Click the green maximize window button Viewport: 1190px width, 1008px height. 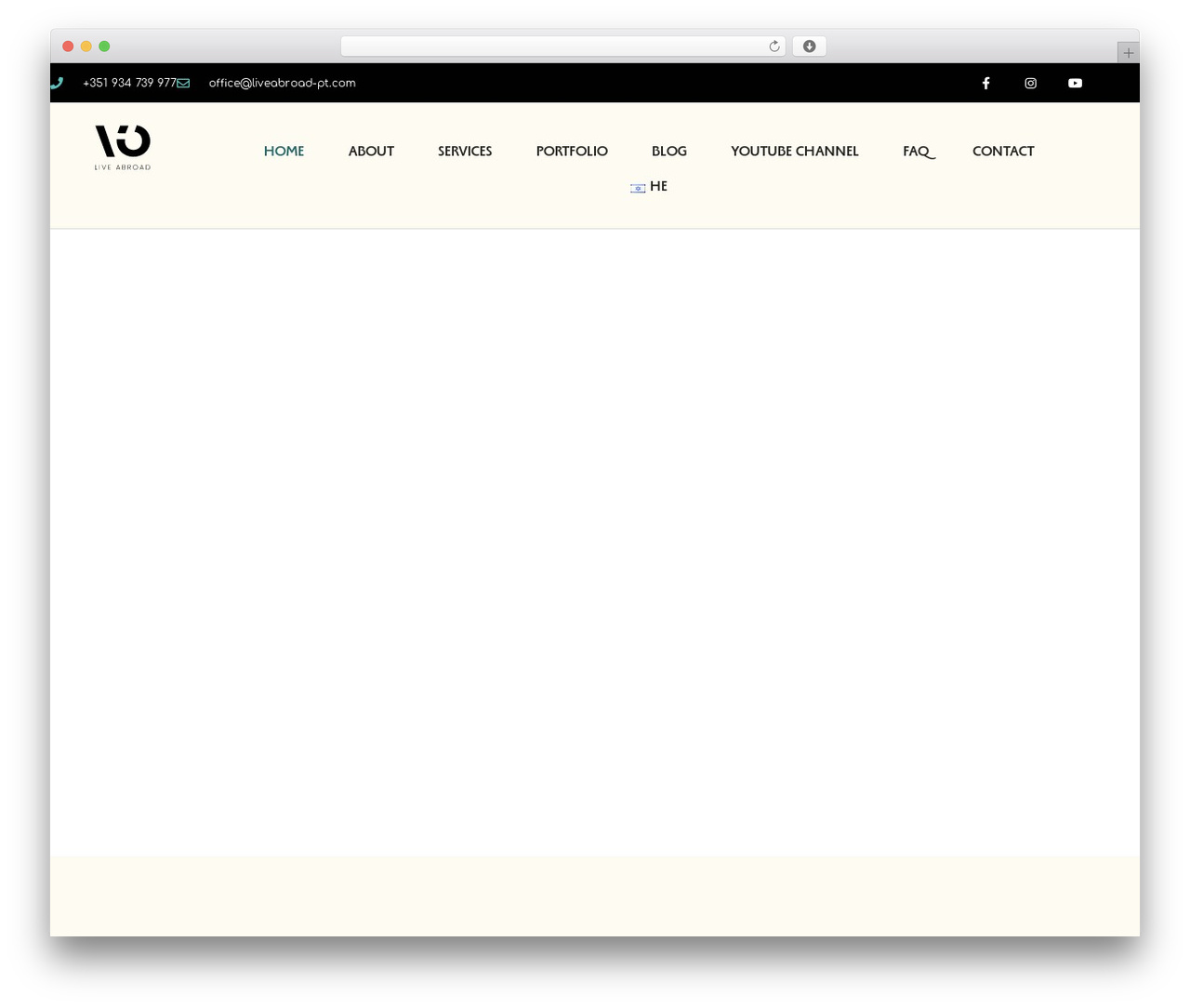click(104, 46)
